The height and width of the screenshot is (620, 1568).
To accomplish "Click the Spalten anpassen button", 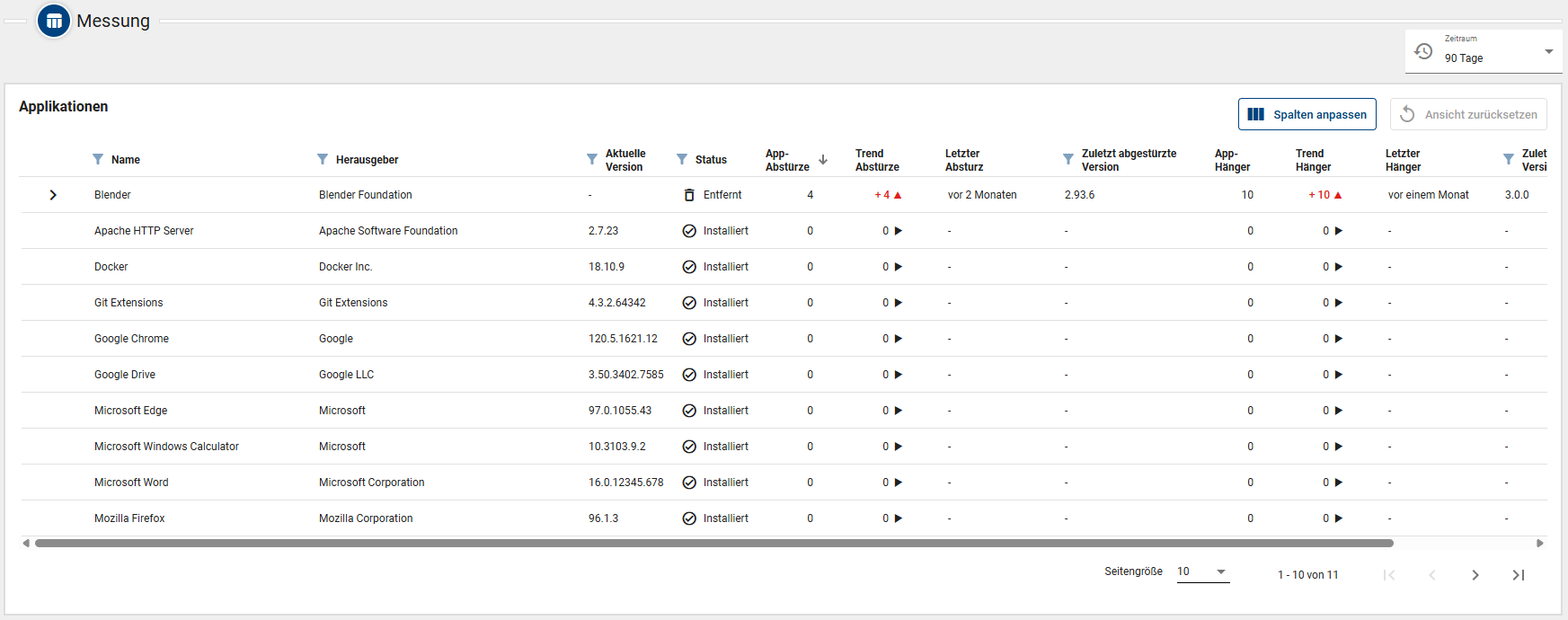I will [x=1307, y=114].
